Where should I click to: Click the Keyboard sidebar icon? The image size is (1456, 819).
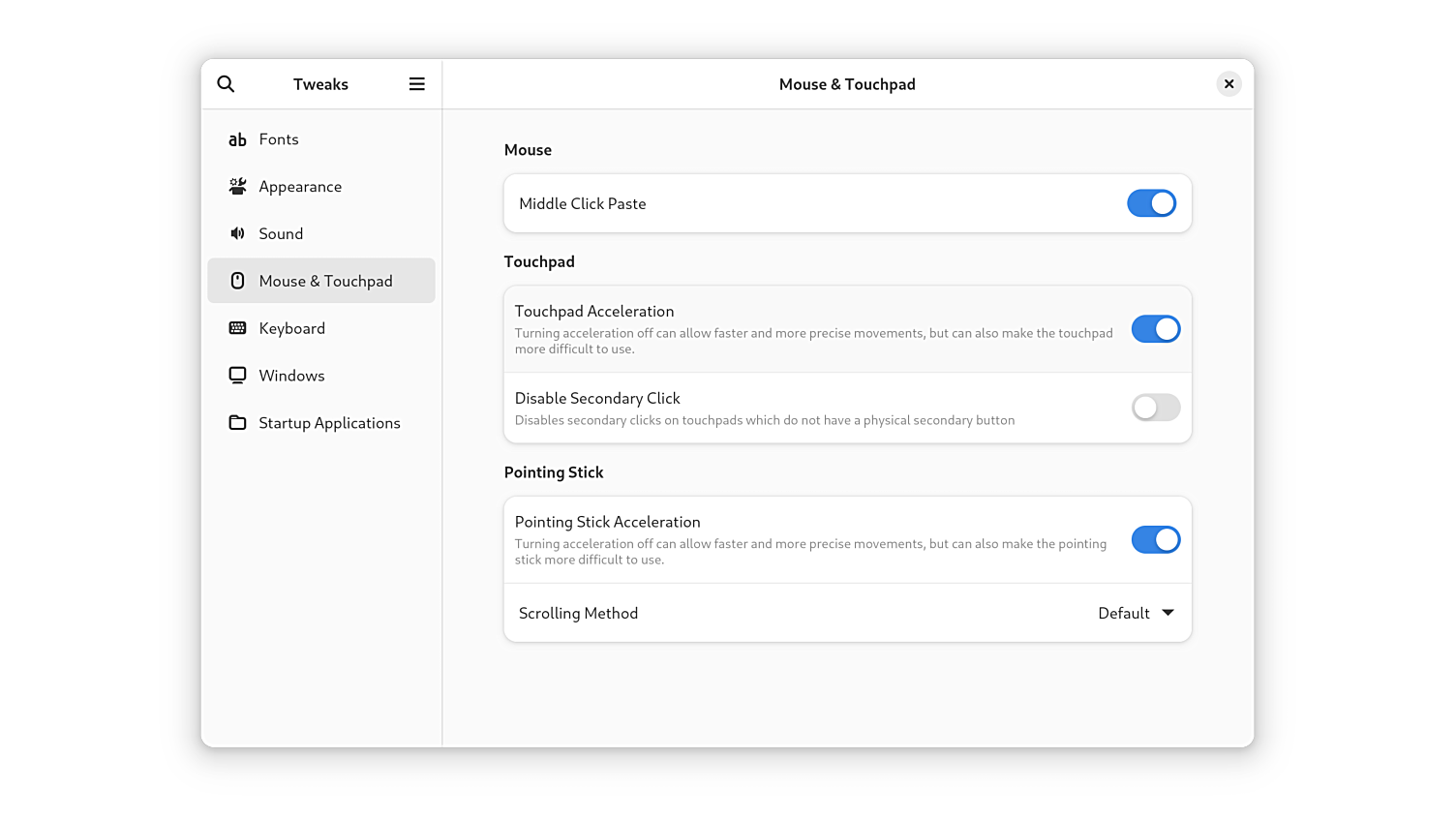pos(237,328)
